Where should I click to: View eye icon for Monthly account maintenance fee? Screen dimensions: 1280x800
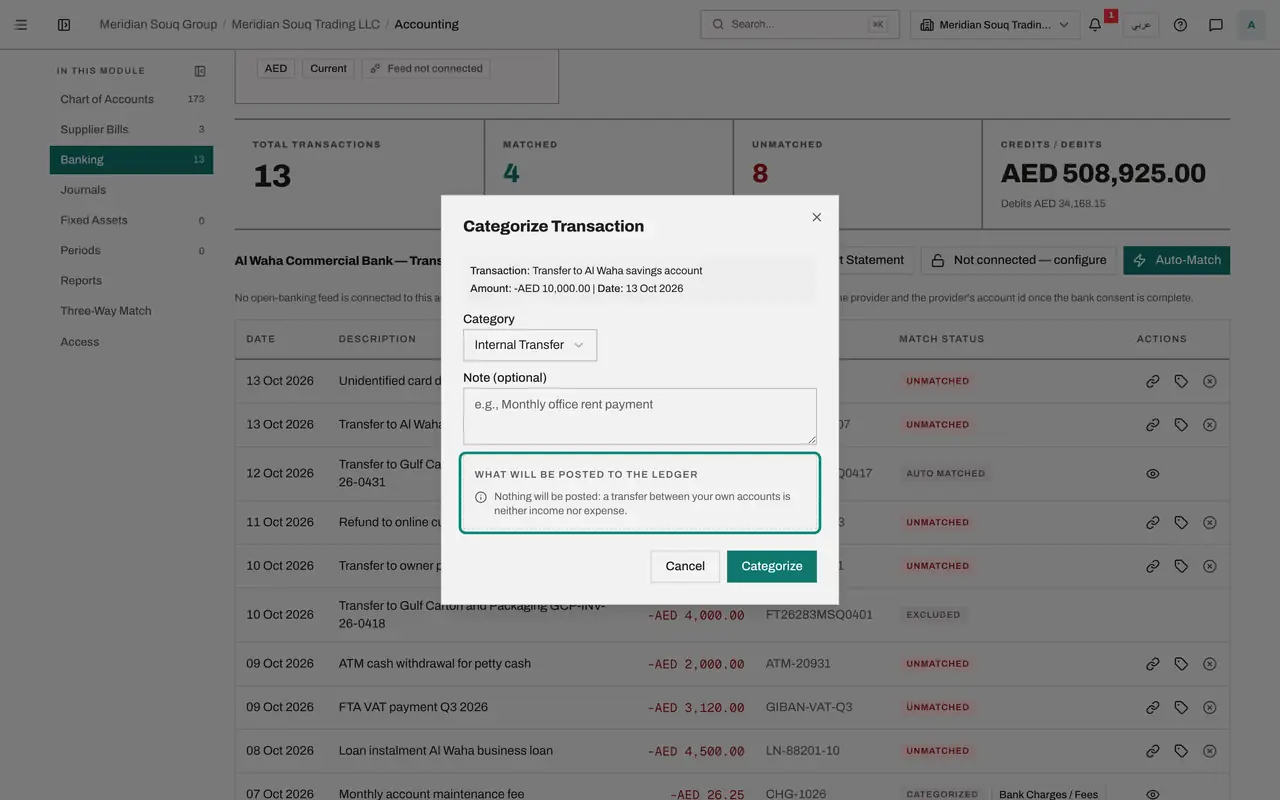coord(1153,794)
